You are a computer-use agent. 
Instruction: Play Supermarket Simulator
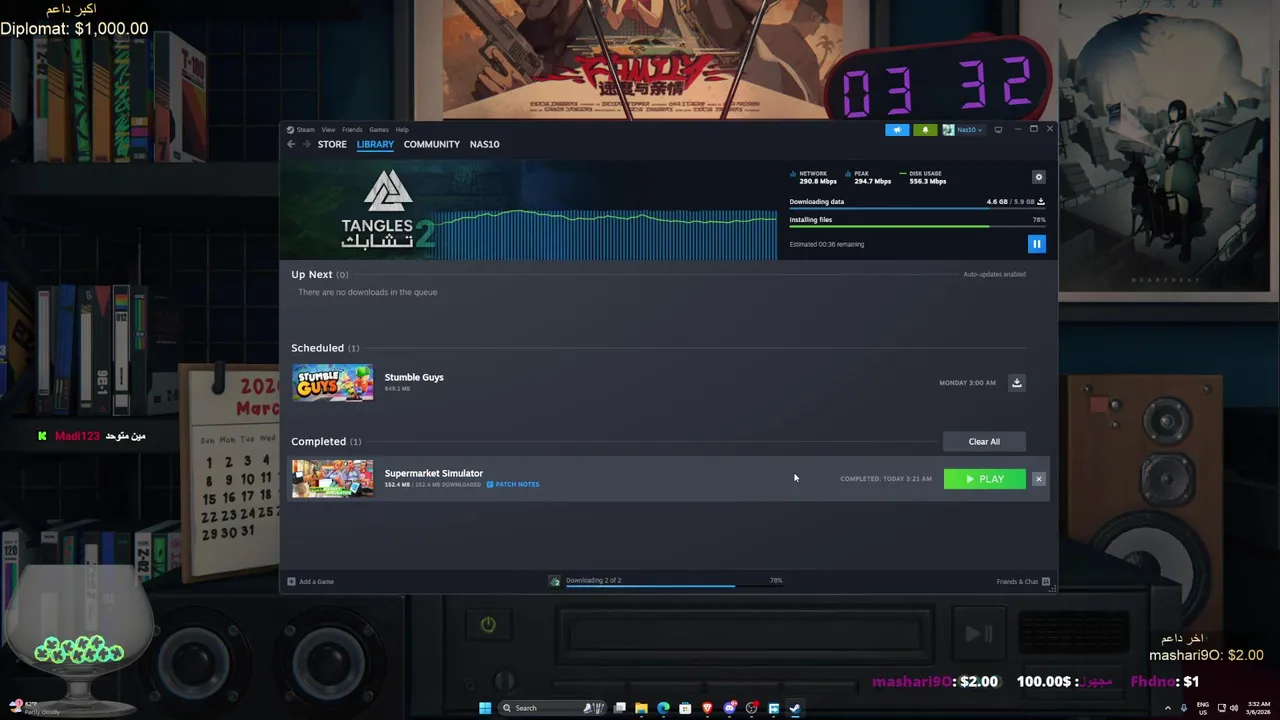[985, 479]
